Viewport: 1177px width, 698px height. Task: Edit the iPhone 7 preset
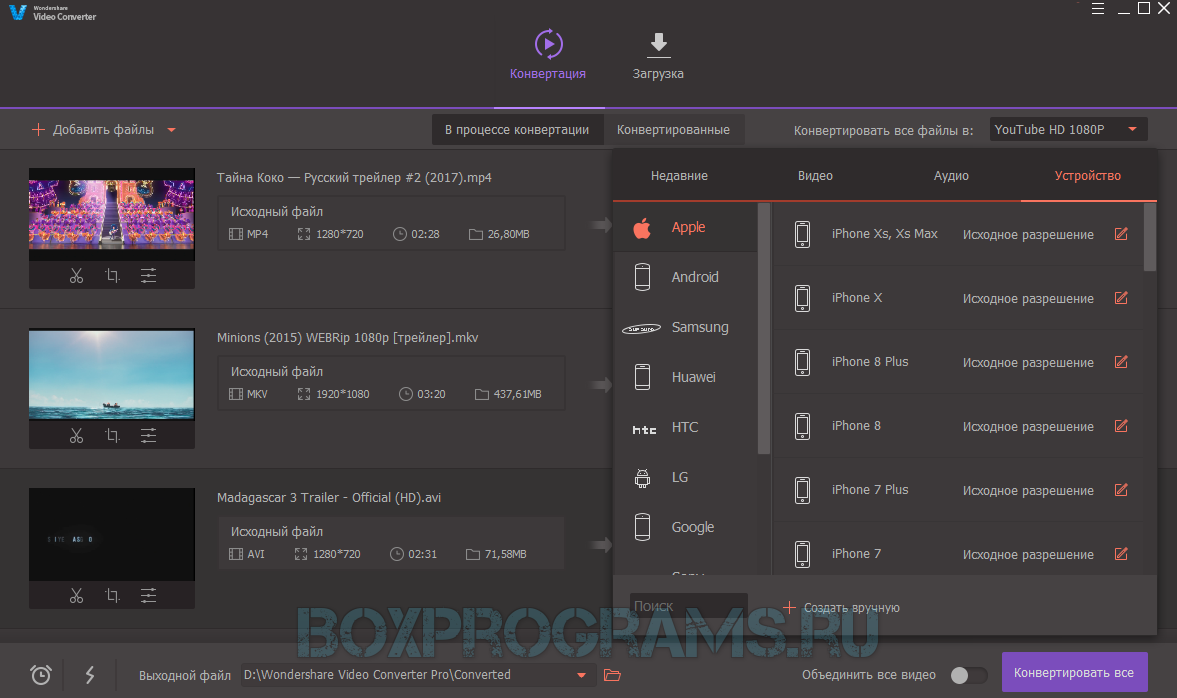[x=1121, y=554]
